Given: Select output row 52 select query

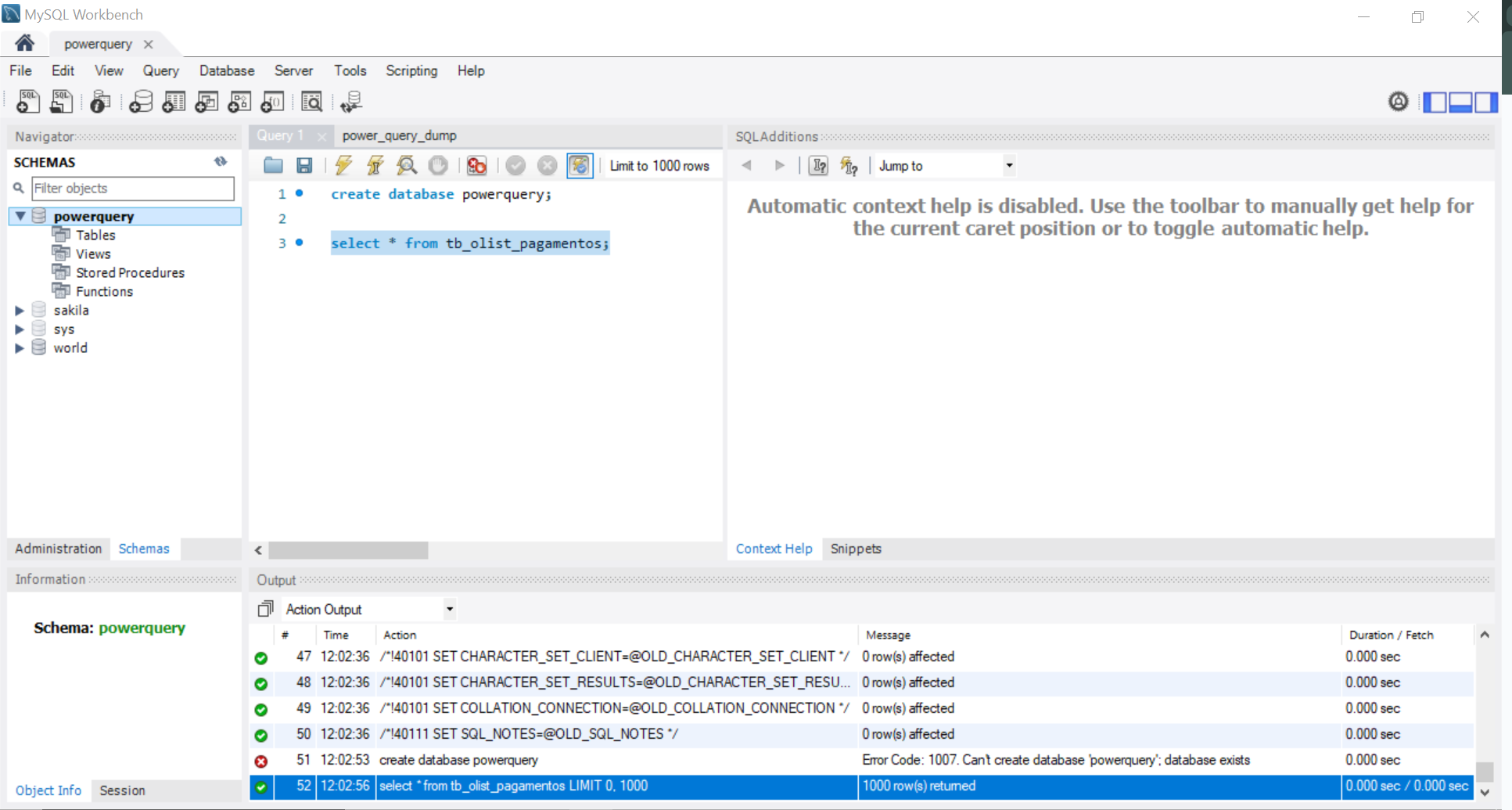Looking at the screenshot, I should coord(861,786).
